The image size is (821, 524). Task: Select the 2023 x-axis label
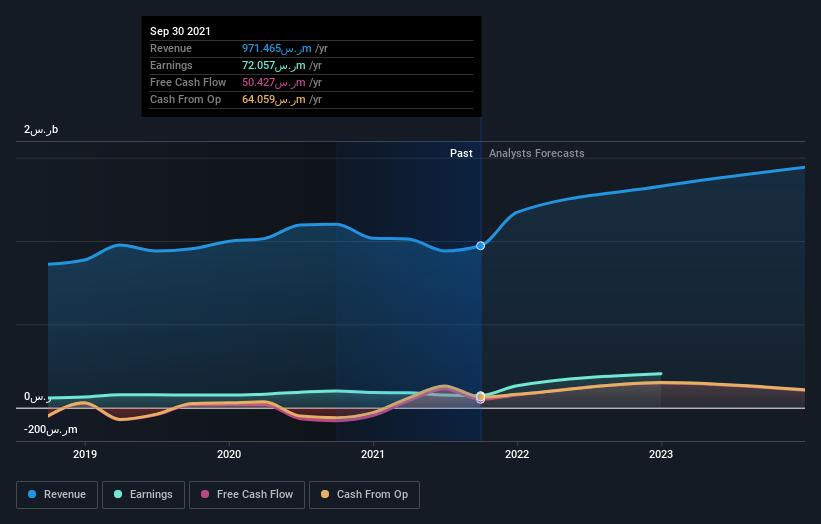(661, 454)
